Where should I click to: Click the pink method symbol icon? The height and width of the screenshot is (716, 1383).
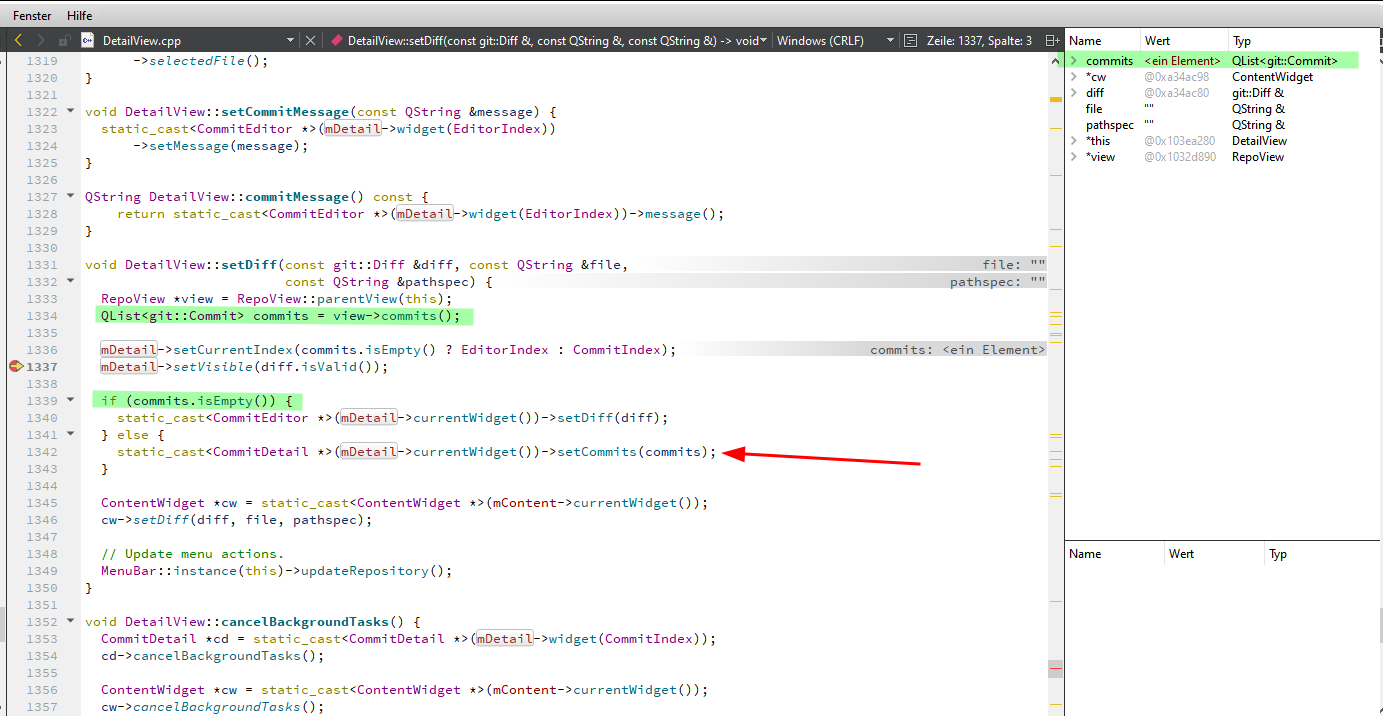(x=336, y=41)
